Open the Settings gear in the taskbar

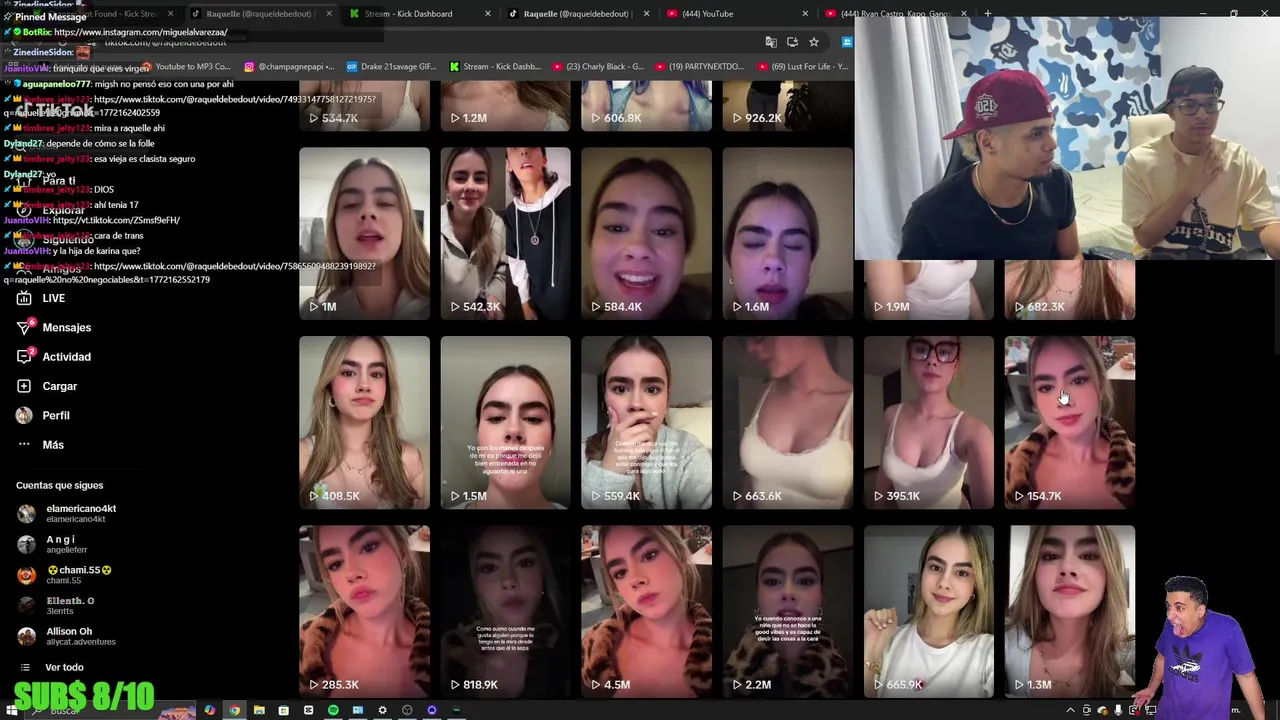(x=382, y=710)
